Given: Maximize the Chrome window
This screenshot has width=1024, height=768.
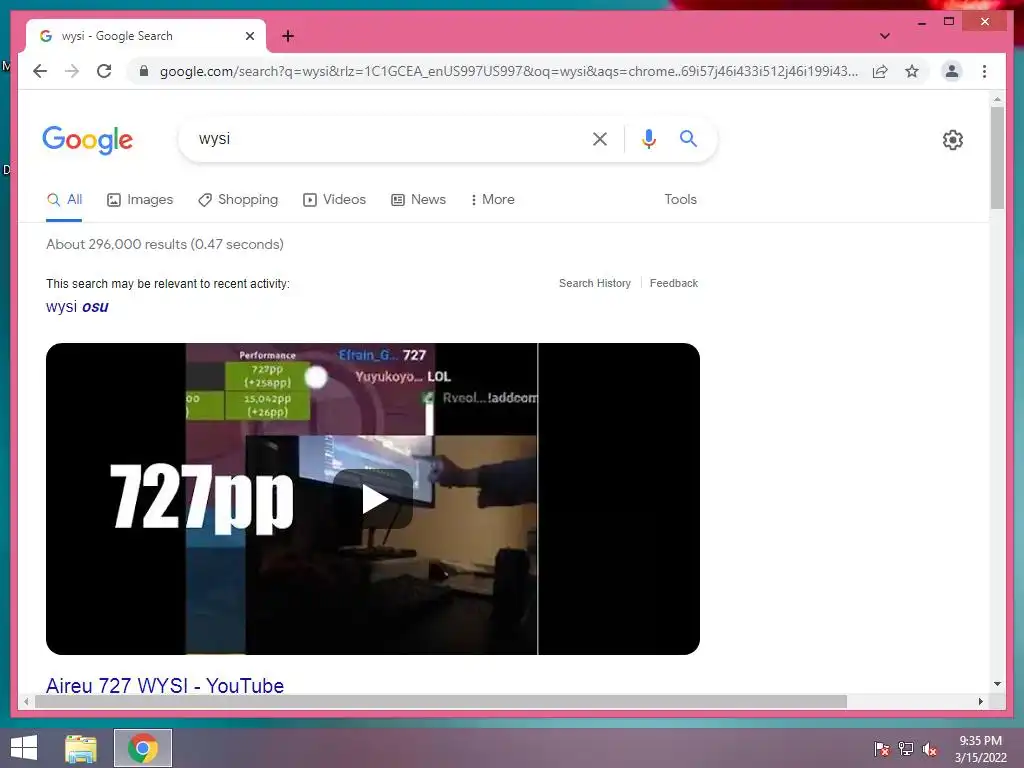Looking at the screenshot, I should (x=949, y=22).
